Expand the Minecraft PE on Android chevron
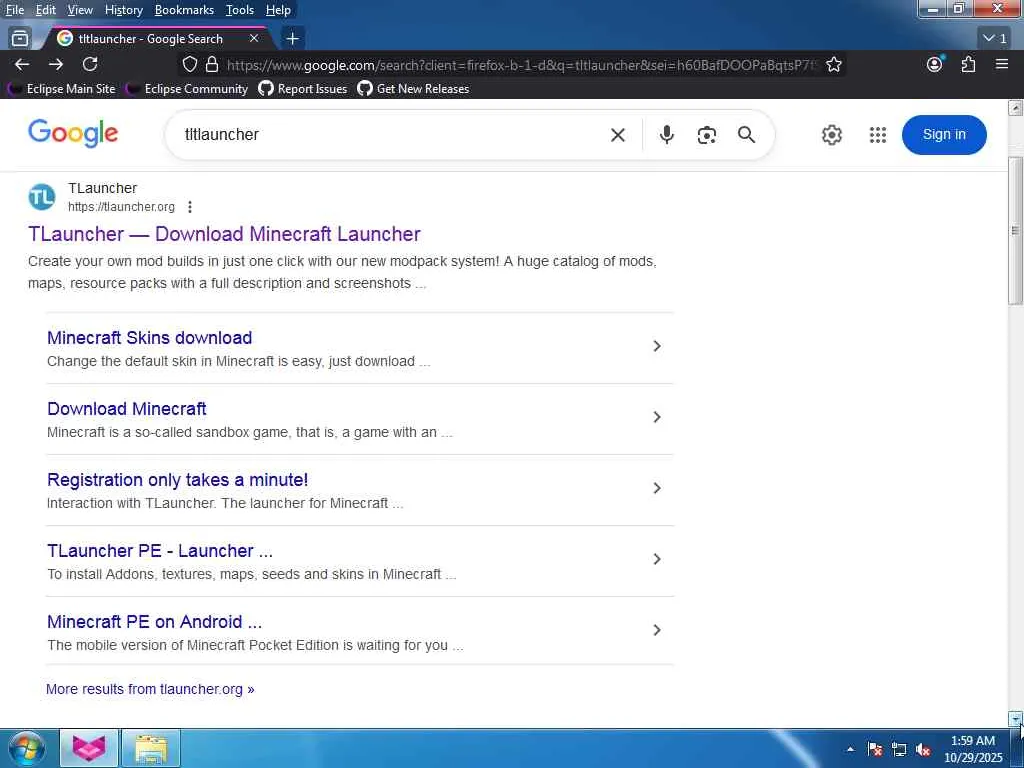 657,630
